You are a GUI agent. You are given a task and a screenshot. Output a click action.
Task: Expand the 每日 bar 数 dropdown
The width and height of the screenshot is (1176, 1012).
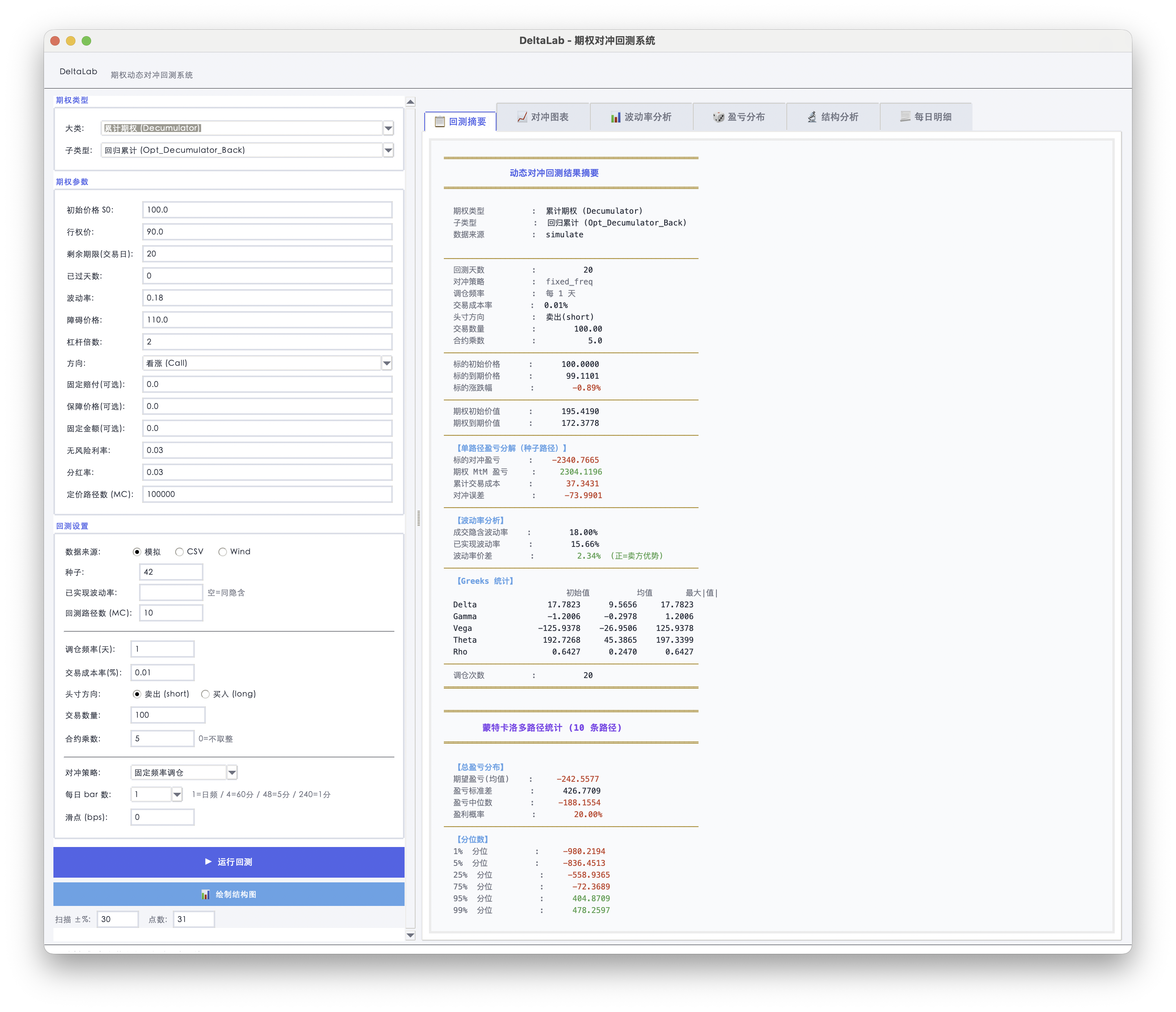tap(177, 795)
